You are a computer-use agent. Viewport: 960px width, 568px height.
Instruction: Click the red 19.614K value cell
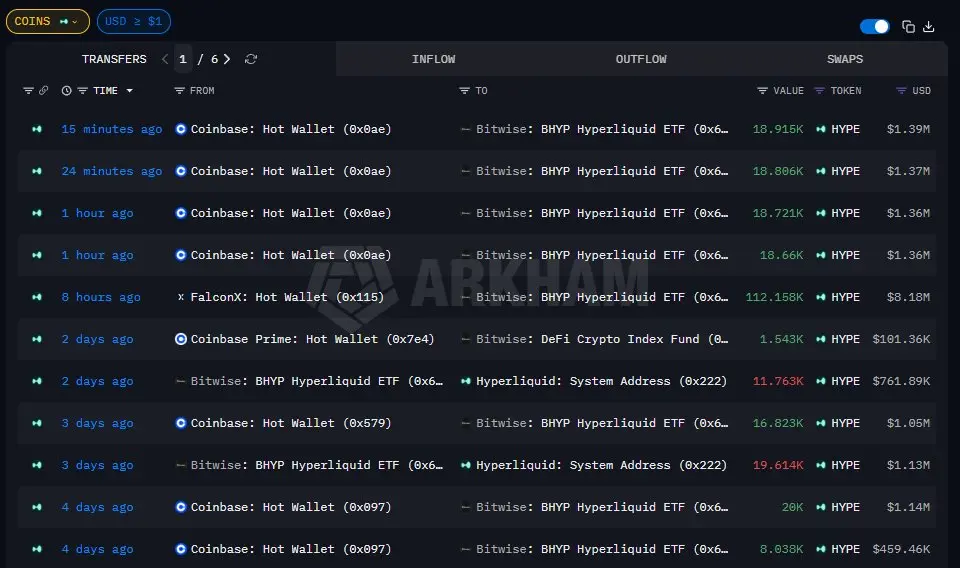click(x=778, y=465)
